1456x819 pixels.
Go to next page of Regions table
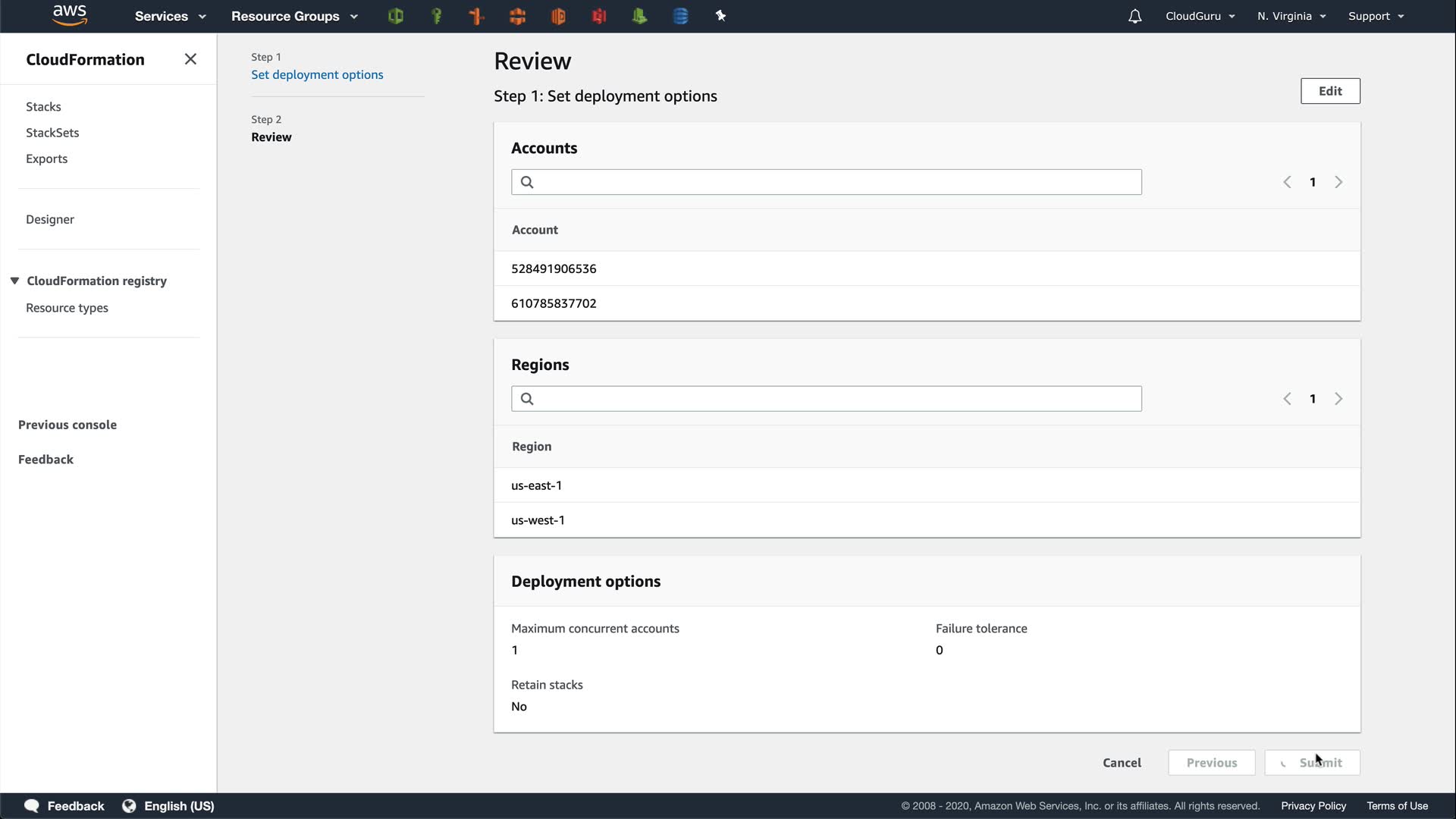[x=1338, y=399]
